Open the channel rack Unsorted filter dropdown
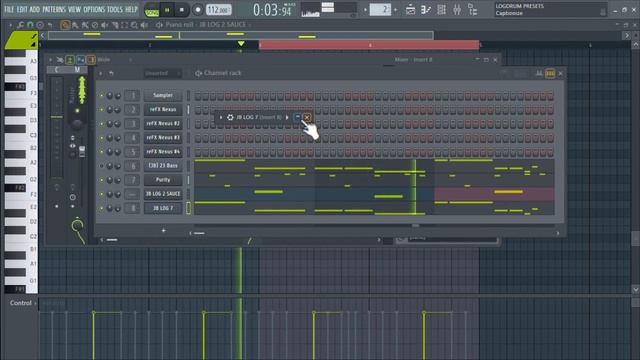Screen dimensions: 640x360 click(x=162, y=73)
